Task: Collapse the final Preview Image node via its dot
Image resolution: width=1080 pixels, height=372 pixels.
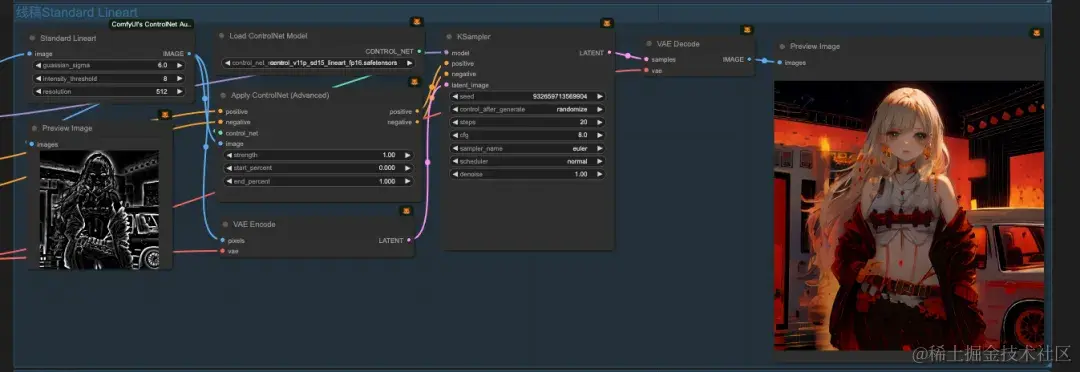Action: (x=782, y=47)
